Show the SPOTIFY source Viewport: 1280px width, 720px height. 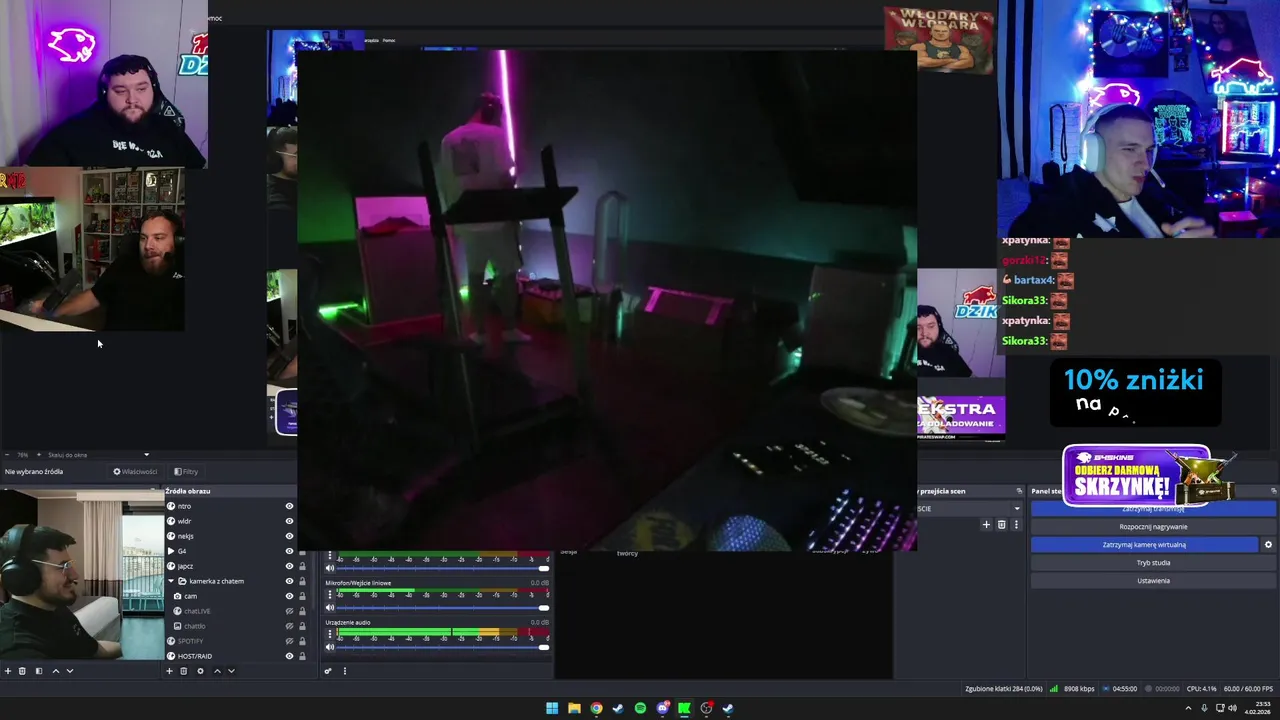pyautogui.click(x=289, y=641)
